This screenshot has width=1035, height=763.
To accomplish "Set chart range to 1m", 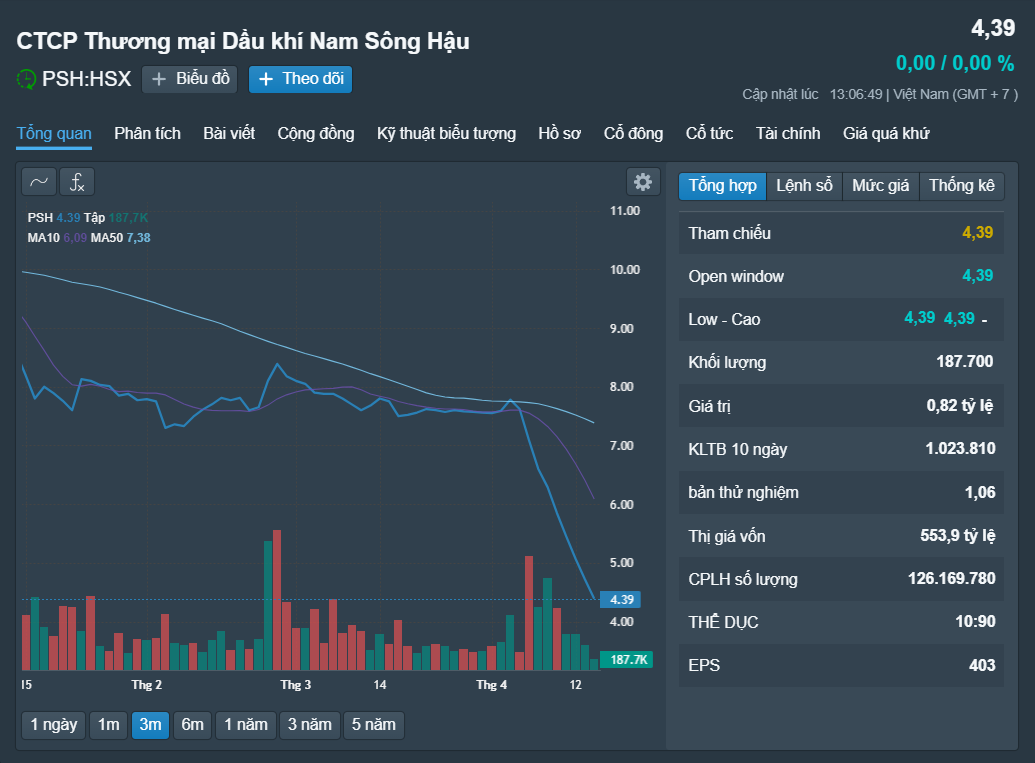I will coord(108,725).
